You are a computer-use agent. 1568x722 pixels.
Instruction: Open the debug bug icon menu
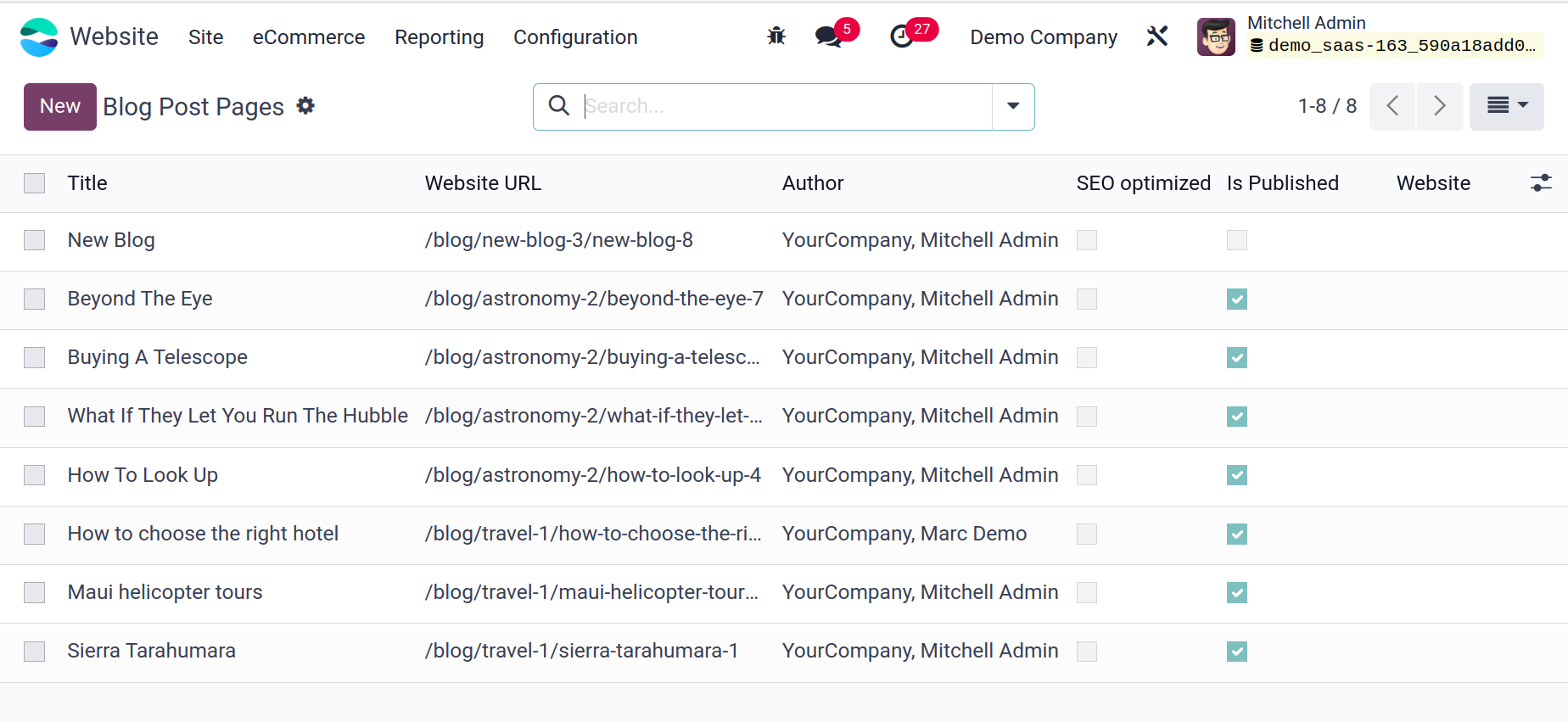point(776,36)
